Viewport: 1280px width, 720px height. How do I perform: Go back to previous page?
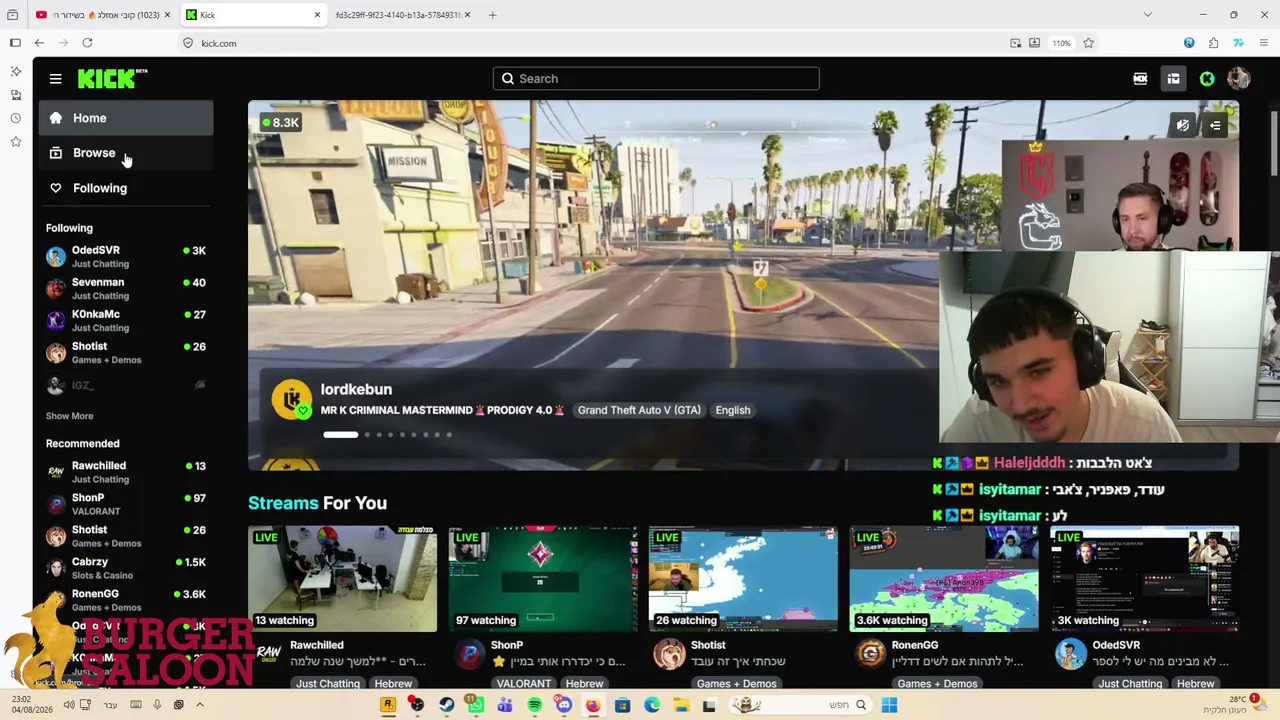click(39, 43)
